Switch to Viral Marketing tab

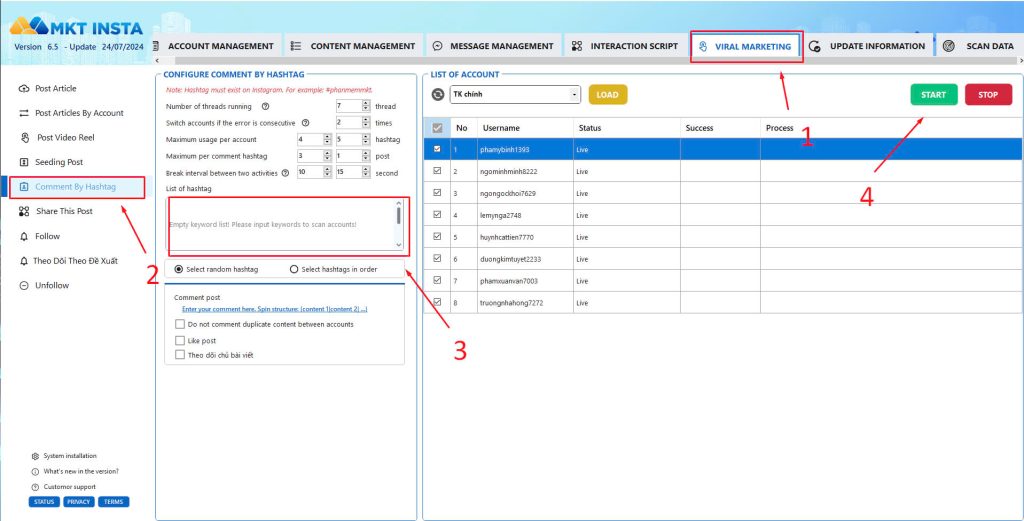pos(746,46)
